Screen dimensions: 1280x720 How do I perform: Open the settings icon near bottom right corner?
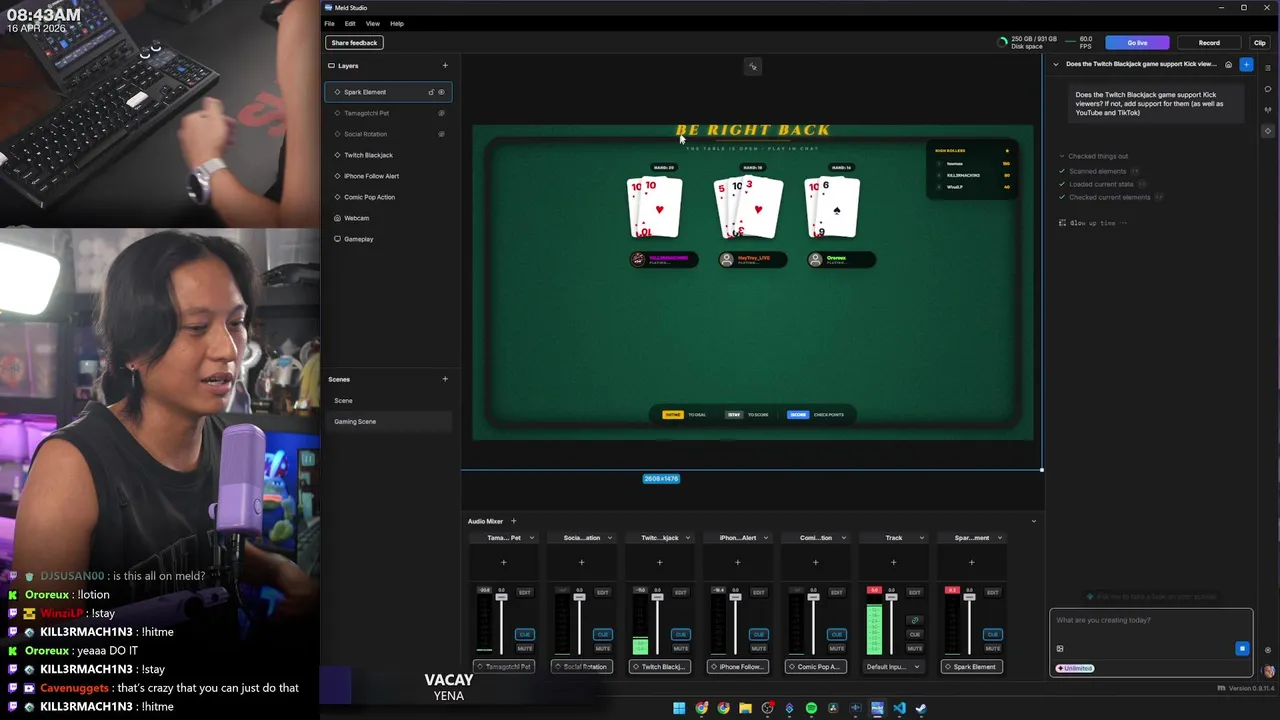[x=1268, y=650]
